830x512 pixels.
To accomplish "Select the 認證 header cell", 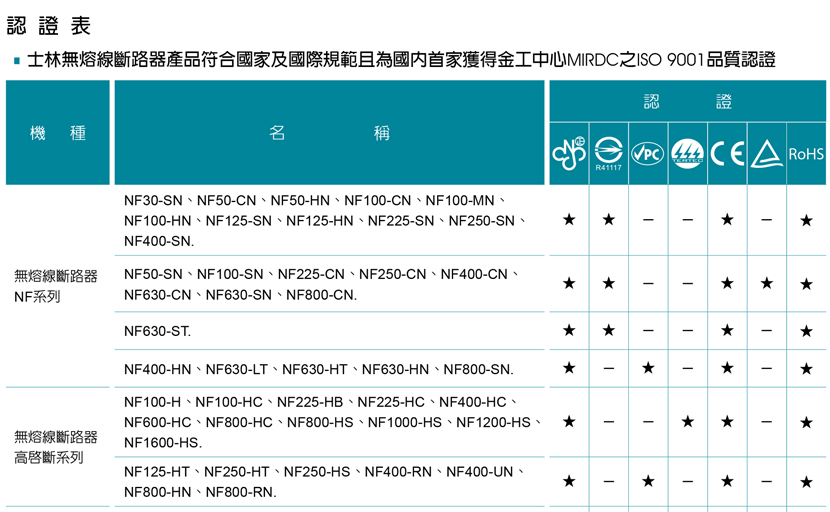I will [x=688, y=101].
